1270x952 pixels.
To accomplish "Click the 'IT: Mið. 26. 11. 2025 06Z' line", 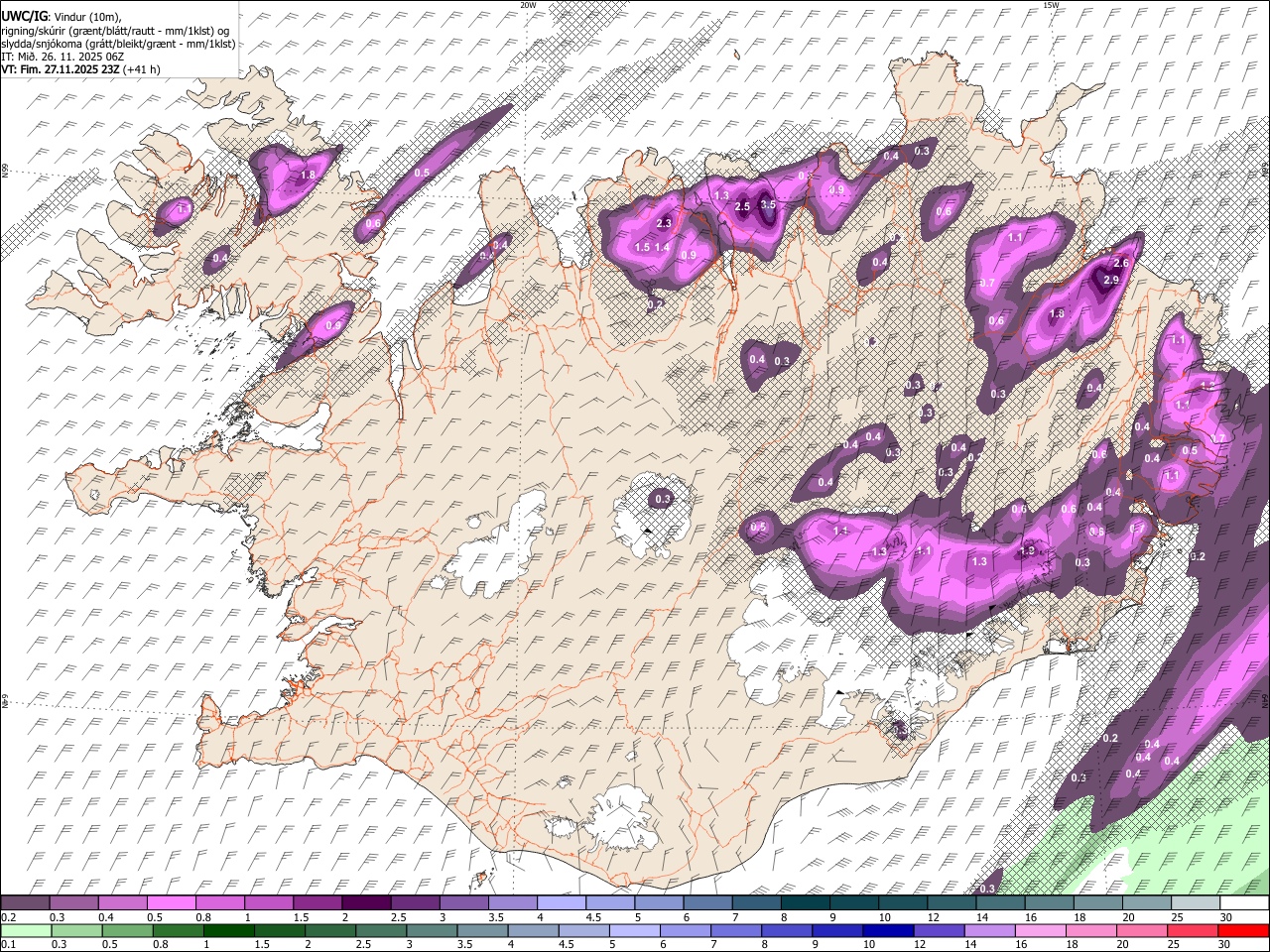I will coord(63,57).
